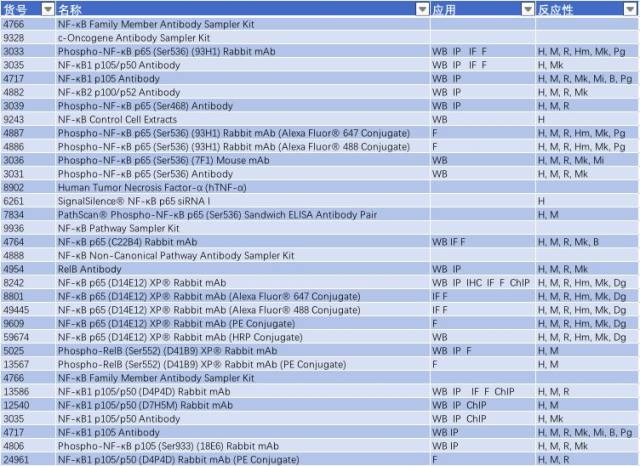640x466 pixels.
Task: Click Human Tumor Necrosis Factor-α (hTNF-α) cell
Action: (x=242, y=187)
